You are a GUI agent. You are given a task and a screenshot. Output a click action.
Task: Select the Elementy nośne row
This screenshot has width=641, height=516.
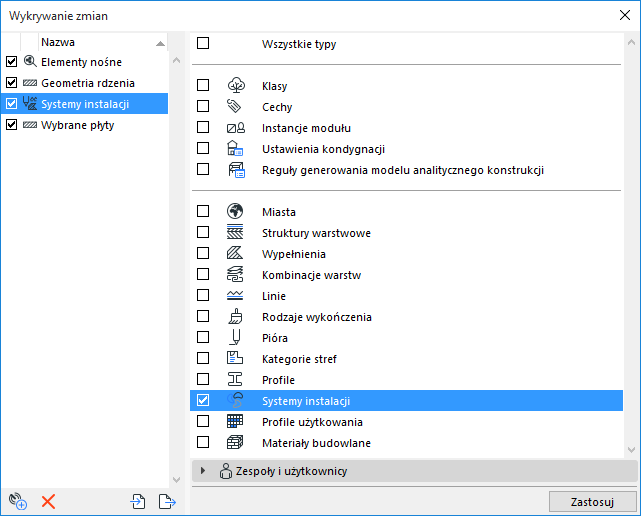point(84,62)
